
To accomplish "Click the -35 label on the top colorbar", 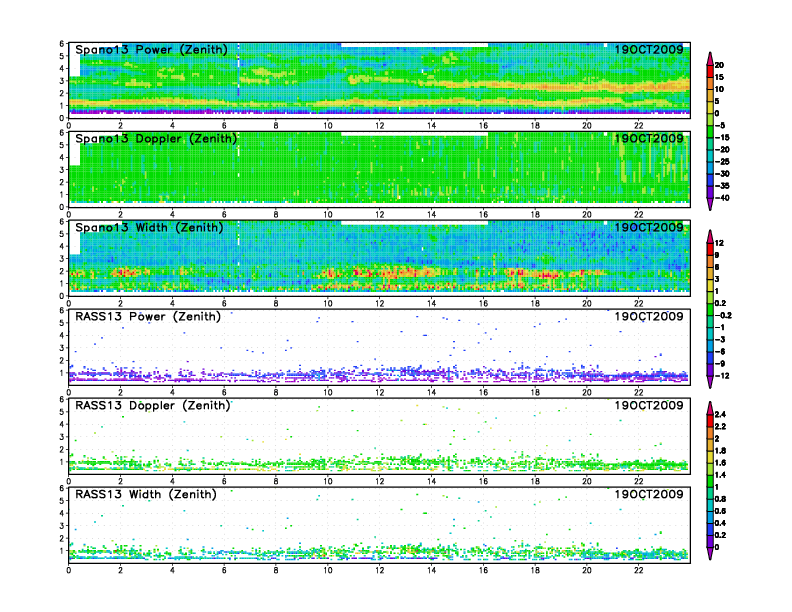I will (722, 186).
